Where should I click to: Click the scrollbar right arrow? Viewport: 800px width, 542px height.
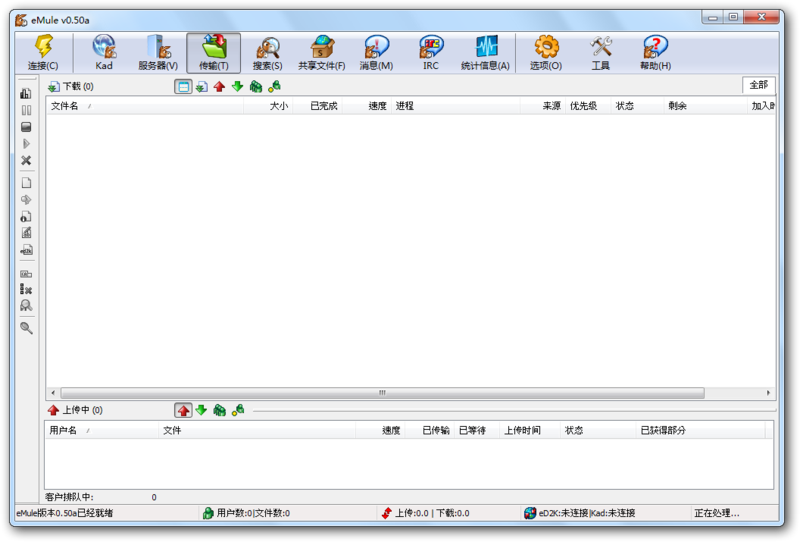[768, 393]
